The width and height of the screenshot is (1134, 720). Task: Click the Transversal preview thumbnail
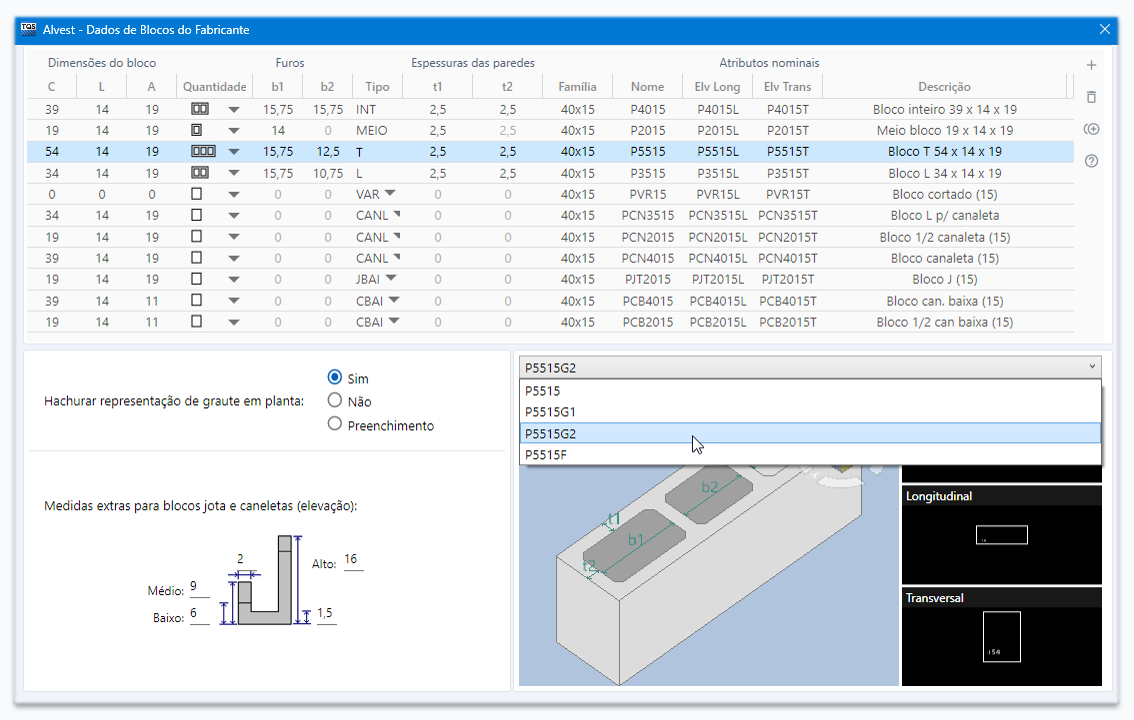[1001, 637]
